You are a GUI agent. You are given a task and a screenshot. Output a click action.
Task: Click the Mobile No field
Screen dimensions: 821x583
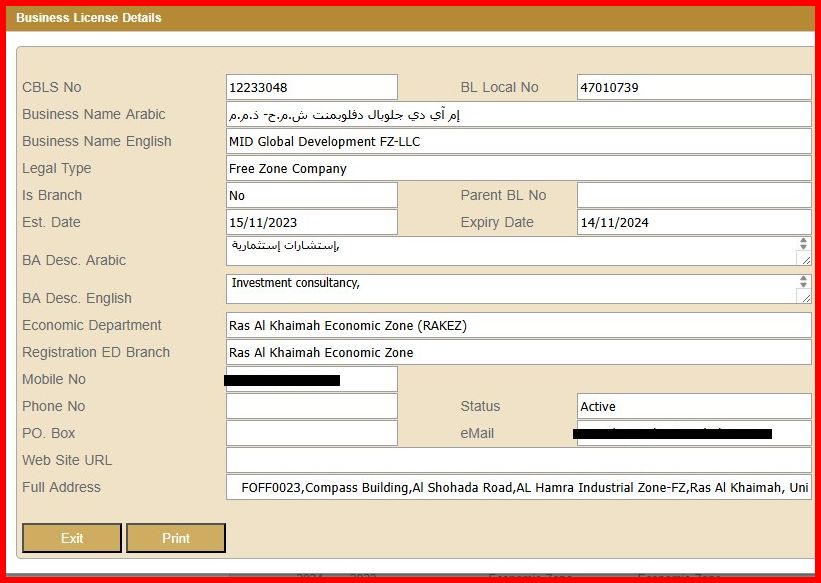click(x=312, y=379)
